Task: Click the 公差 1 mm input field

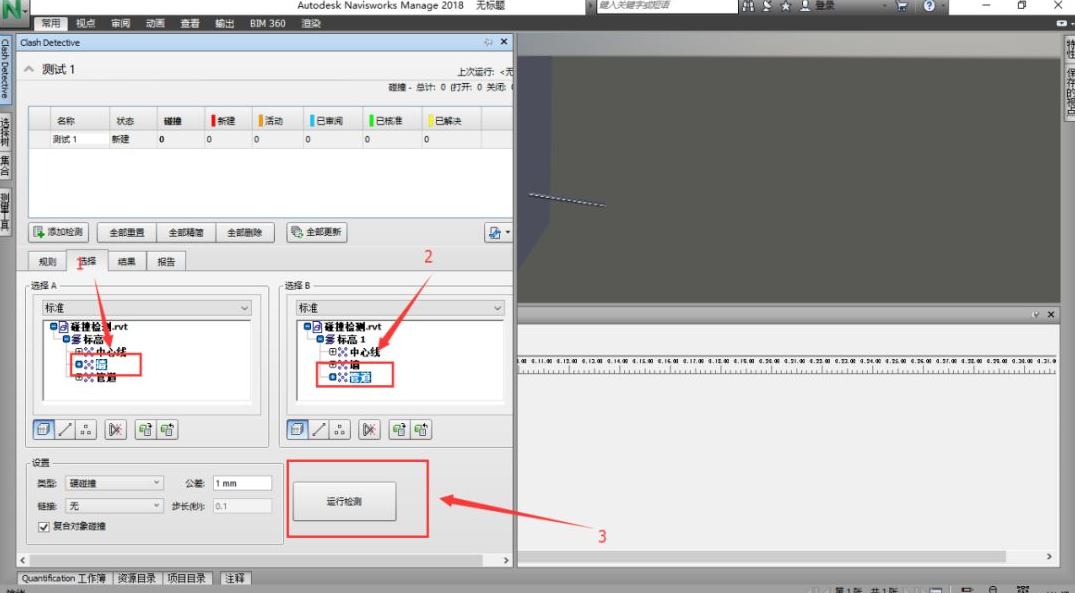Action: (243, 483)
